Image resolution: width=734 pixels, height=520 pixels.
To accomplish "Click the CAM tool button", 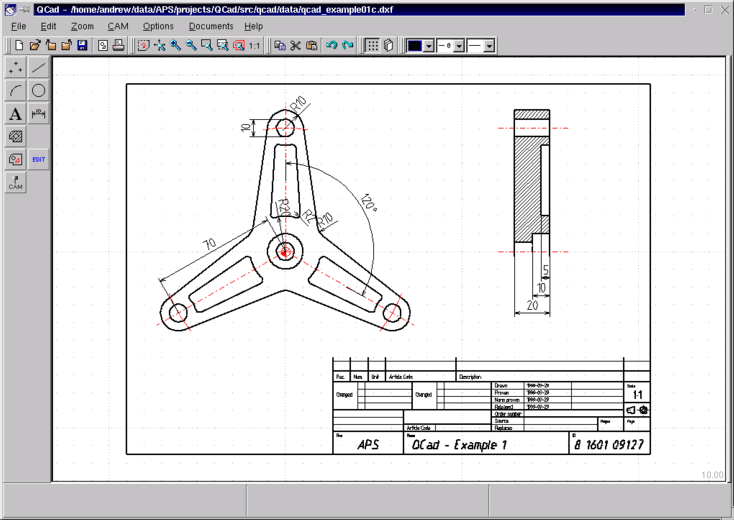I will pyautogui.click(x=16, y=183).
